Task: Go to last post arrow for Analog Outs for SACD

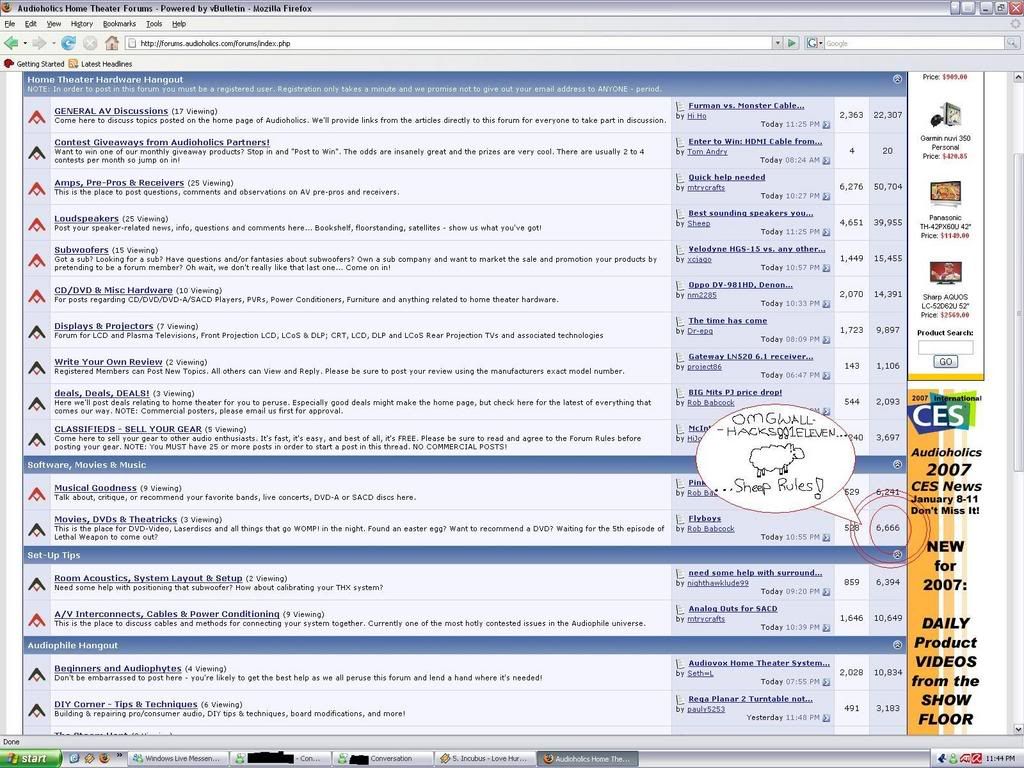Action: click(x=826, y=628)
